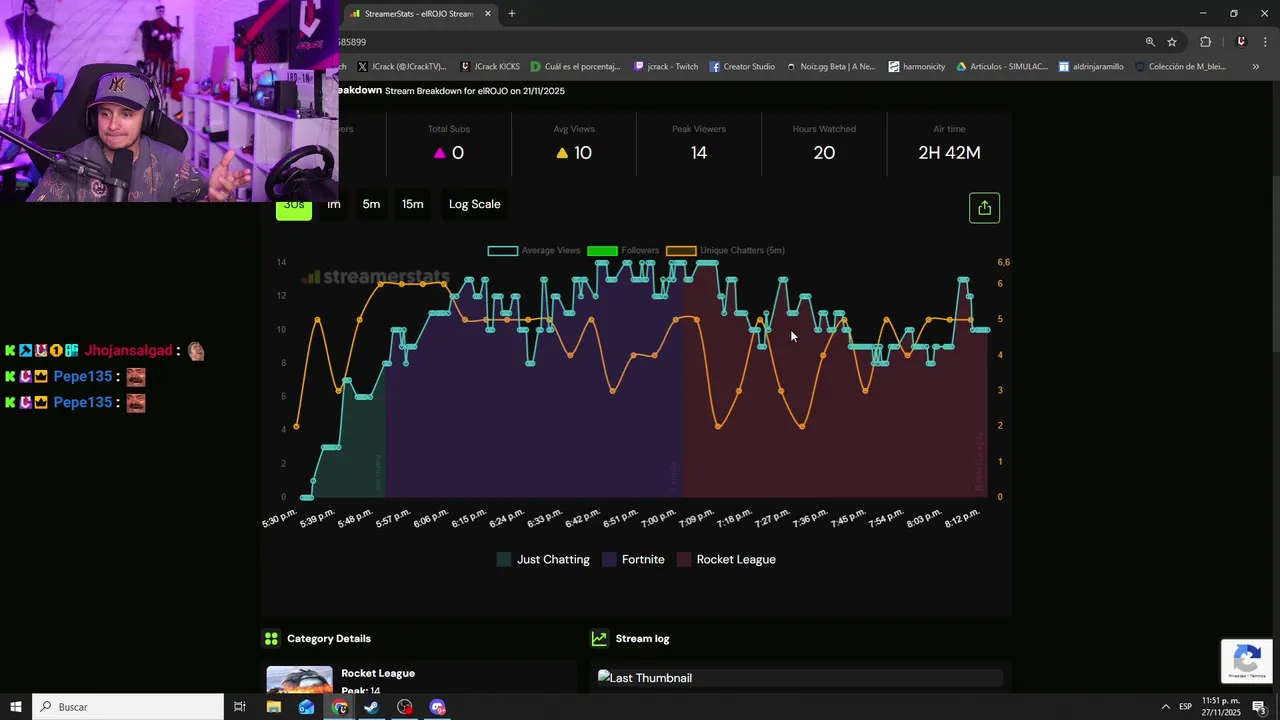Open the JCrack KICKS bookmark
1280x720 pixels.
tap(490, 67)
